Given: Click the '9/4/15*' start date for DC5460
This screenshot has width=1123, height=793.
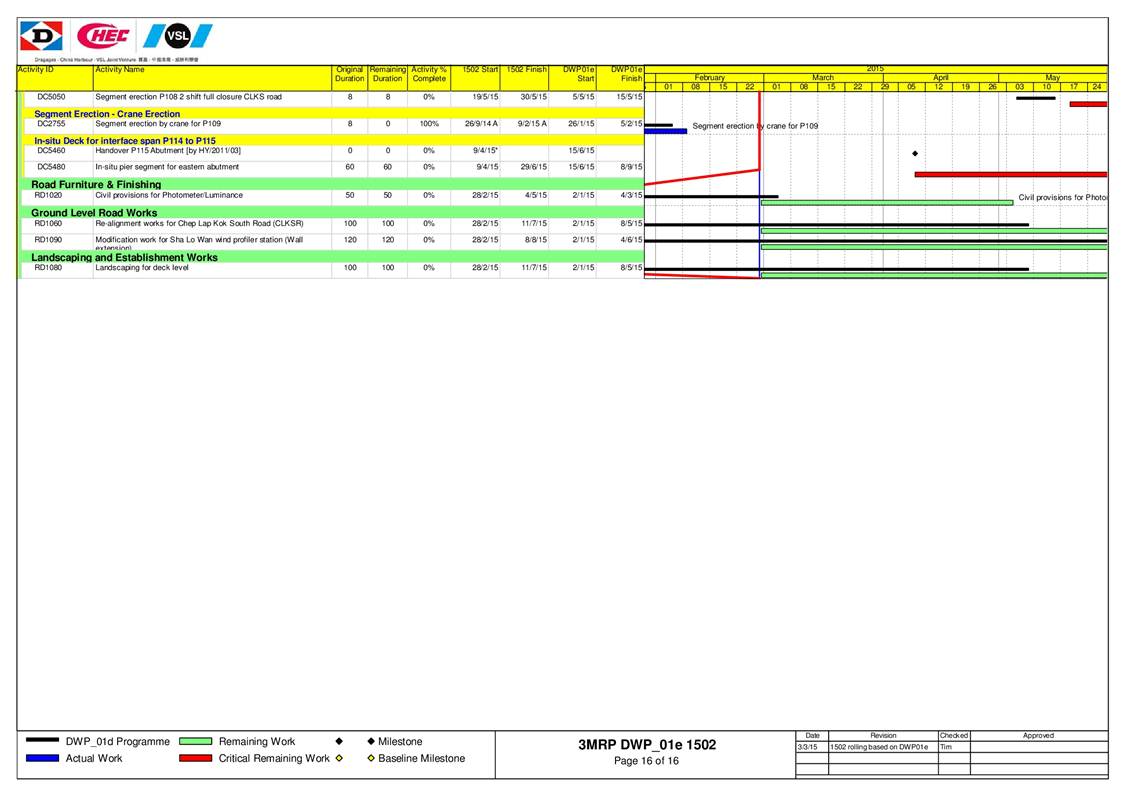Looking at the screenshot, I should [485, 150].
